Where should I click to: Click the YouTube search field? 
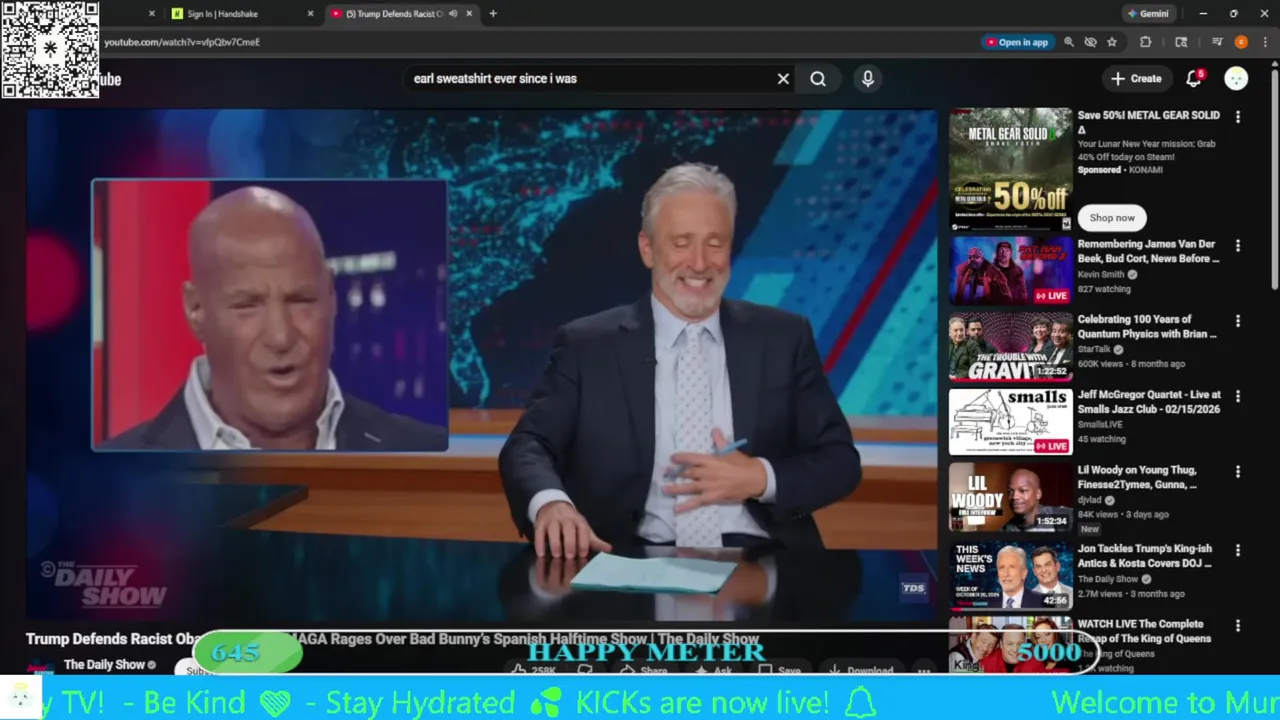click(x=590, y=79)
